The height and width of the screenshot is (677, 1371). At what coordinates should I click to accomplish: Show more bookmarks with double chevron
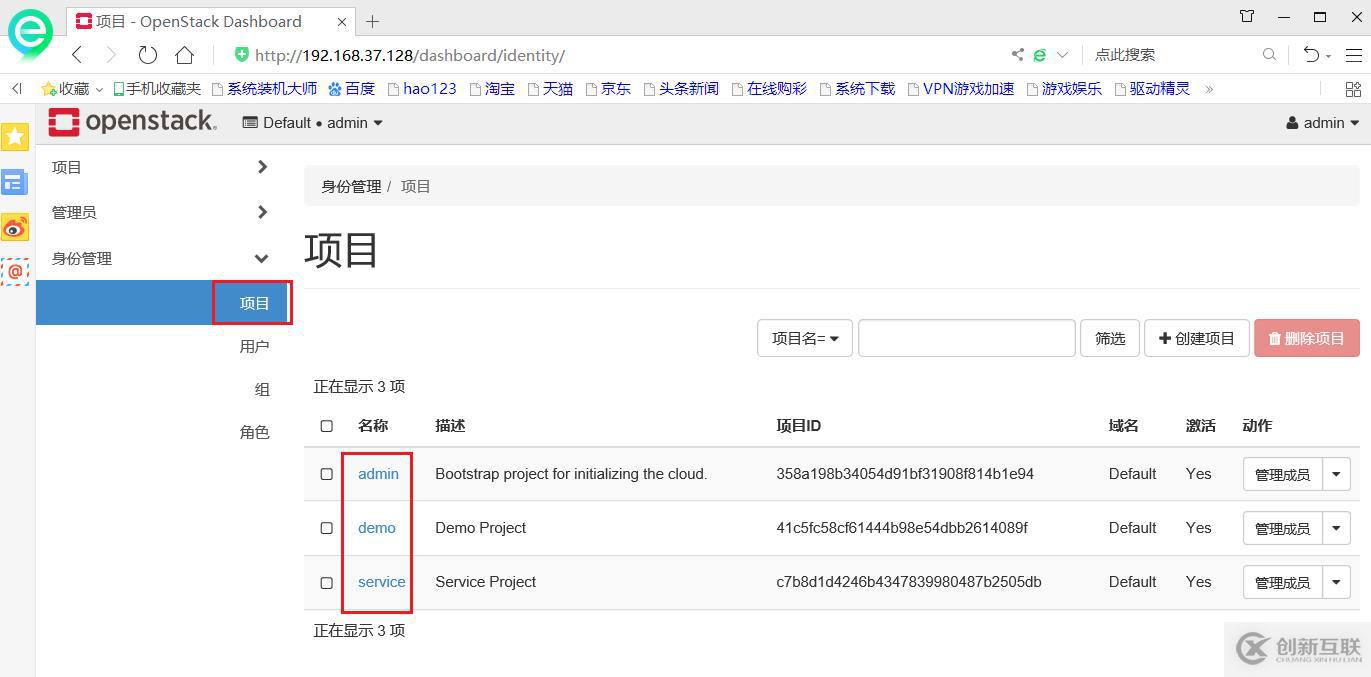tap(1209, 89)
